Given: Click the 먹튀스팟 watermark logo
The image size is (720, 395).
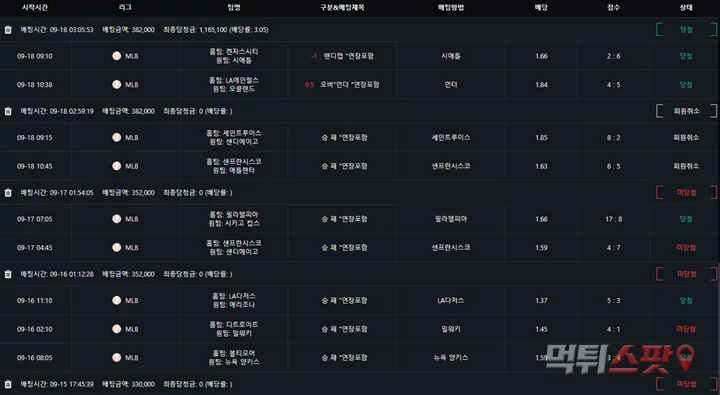Looking at the screenshot, I should point(620,359).
